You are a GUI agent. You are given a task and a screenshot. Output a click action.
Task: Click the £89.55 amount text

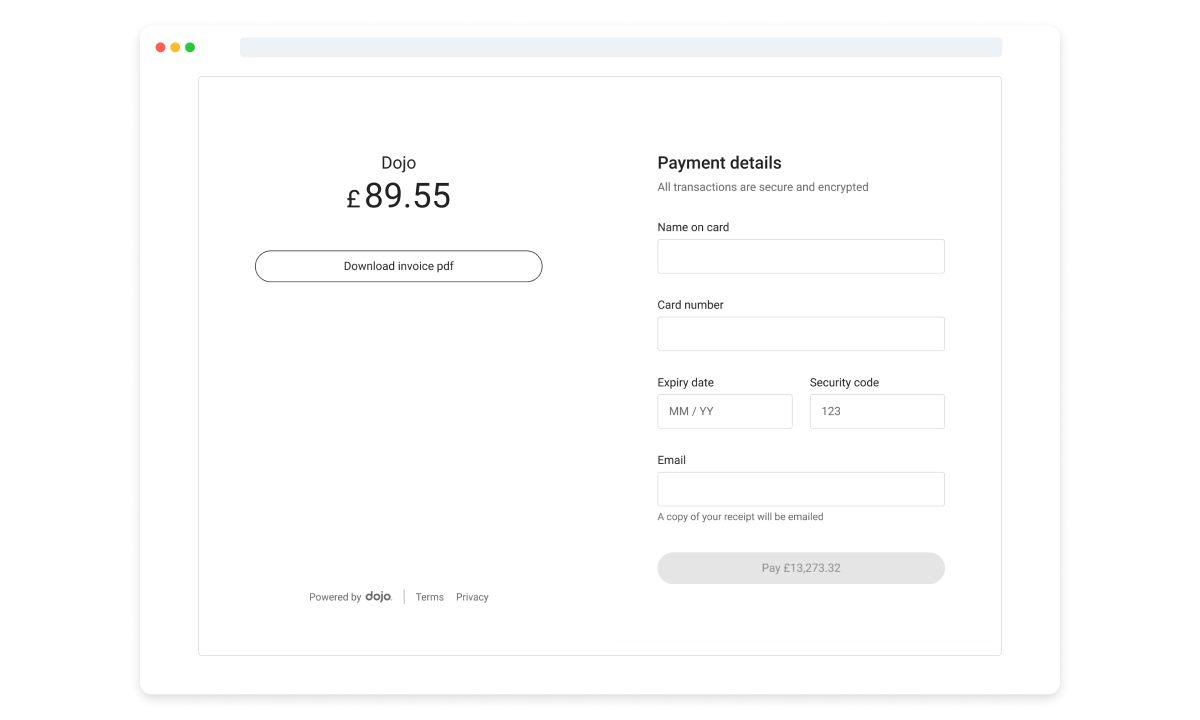pos(399,196)
